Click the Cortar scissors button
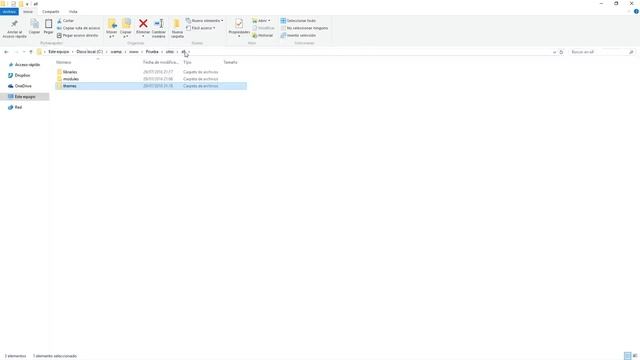640x360 pixels. [x=65, y=20]
